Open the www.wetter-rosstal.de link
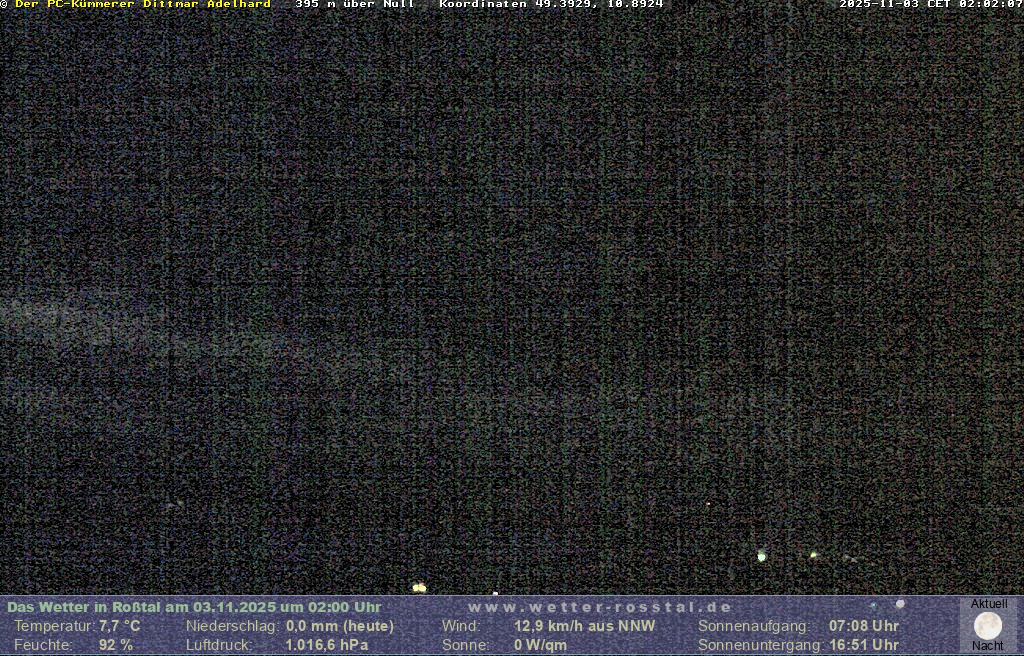 click(600, 607)
